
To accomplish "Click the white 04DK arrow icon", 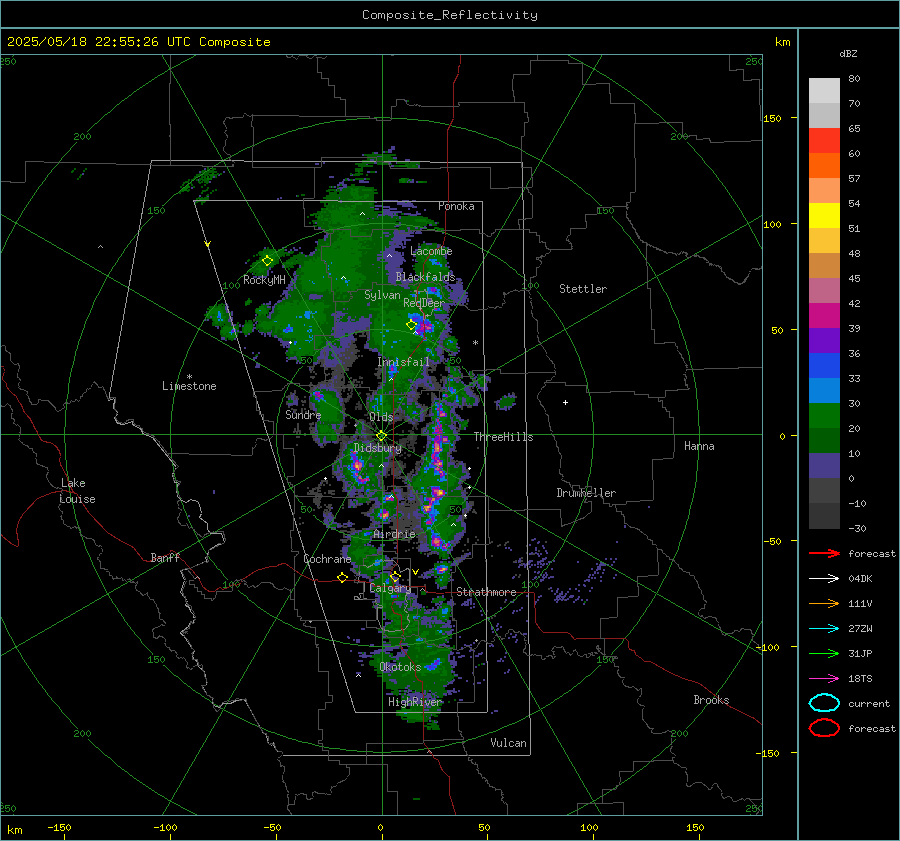I will (x=824, y=579).
